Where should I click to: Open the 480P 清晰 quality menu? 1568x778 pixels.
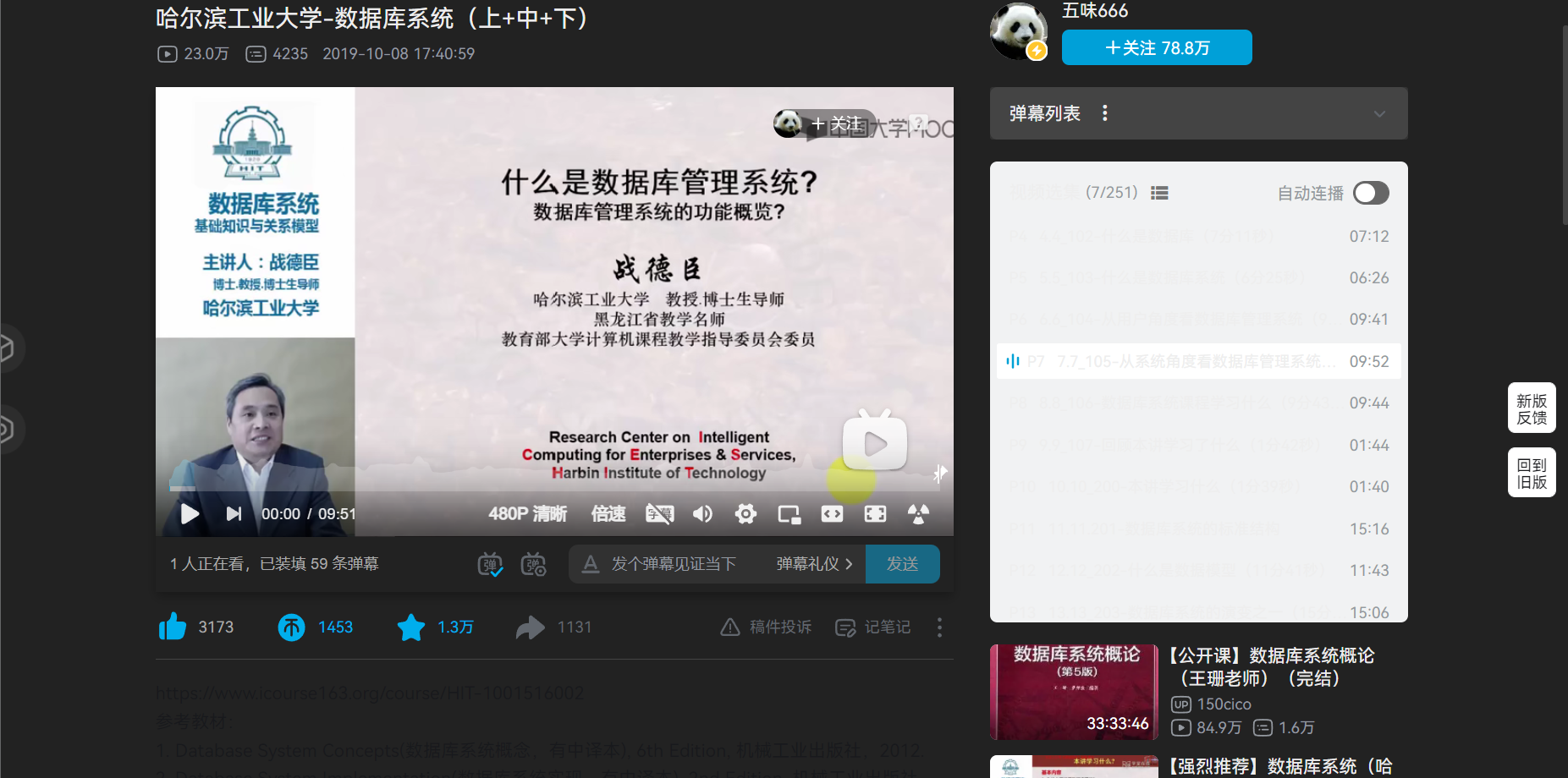coord(527,513)
